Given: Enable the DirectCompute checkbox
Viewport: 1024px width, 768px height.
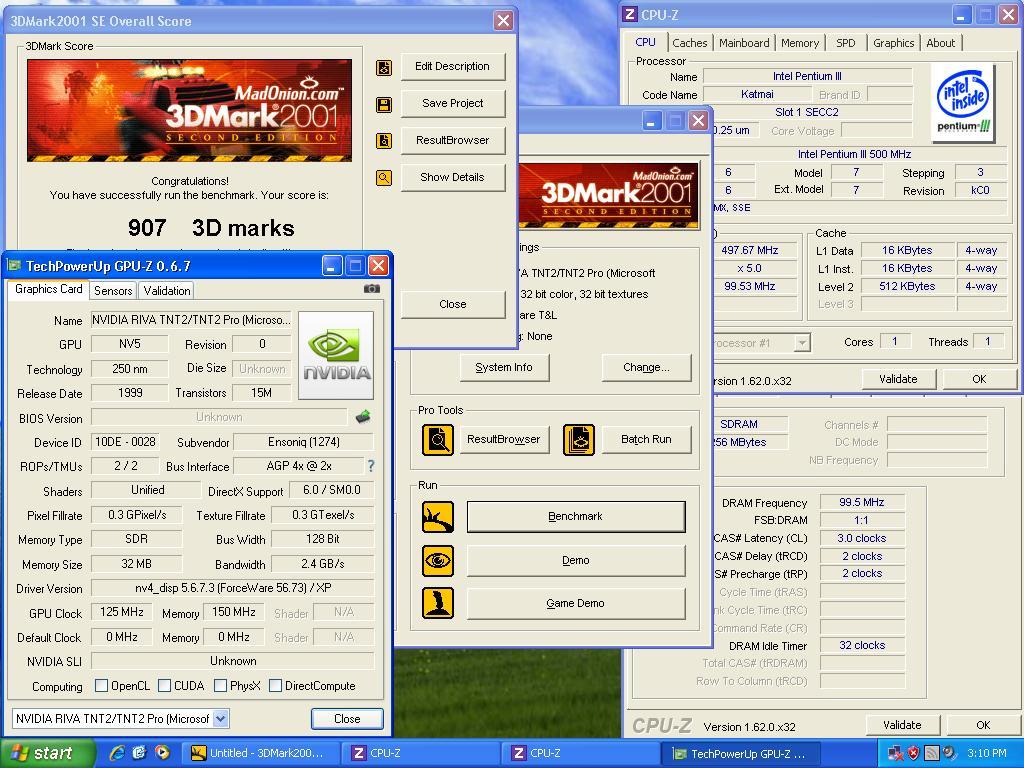Looking at the screenshot, I should pos(276,685).
